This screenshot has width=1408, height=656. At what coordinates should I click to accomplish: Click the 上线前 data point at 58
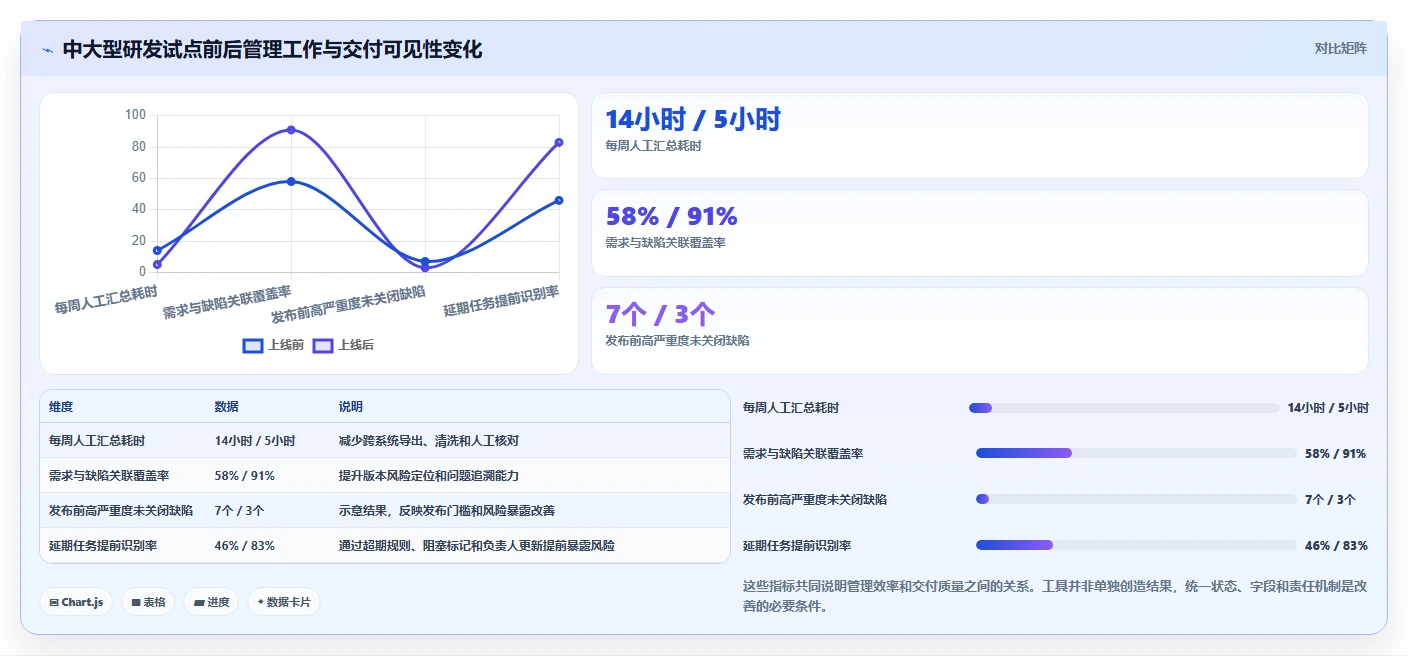291,181
